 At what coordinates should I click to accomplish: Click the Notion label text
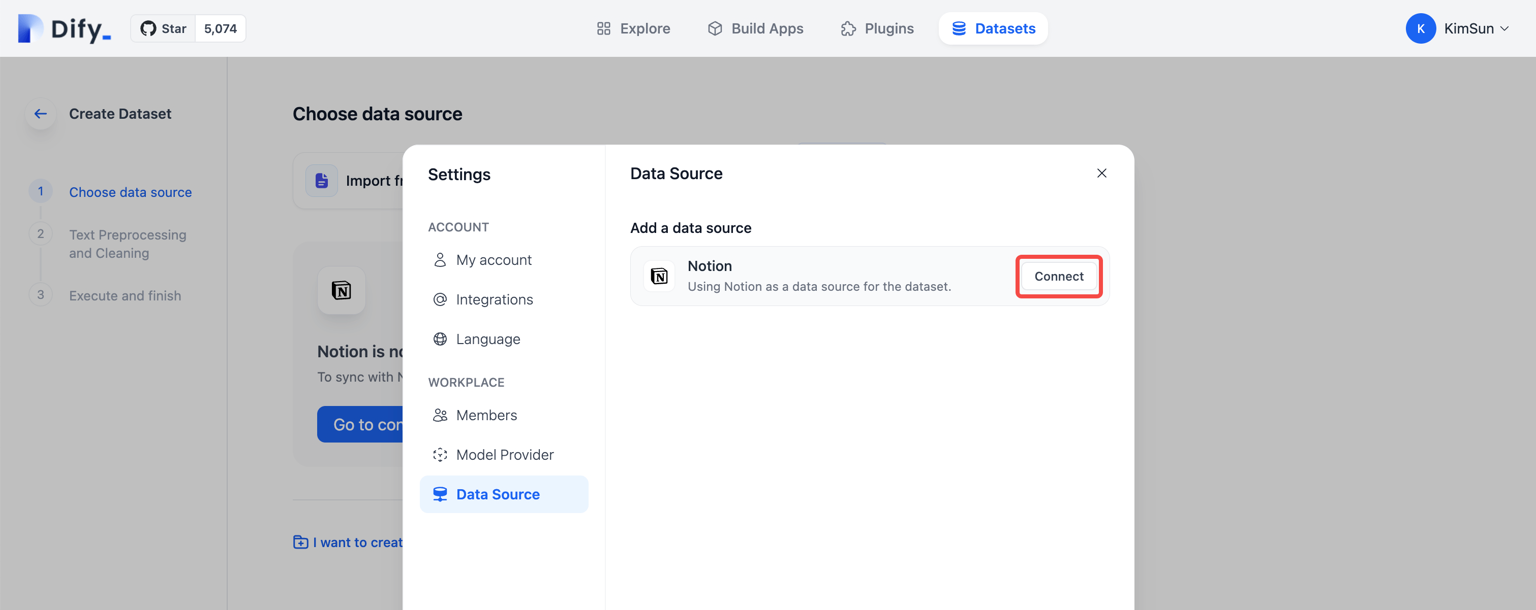pos(710,266)
